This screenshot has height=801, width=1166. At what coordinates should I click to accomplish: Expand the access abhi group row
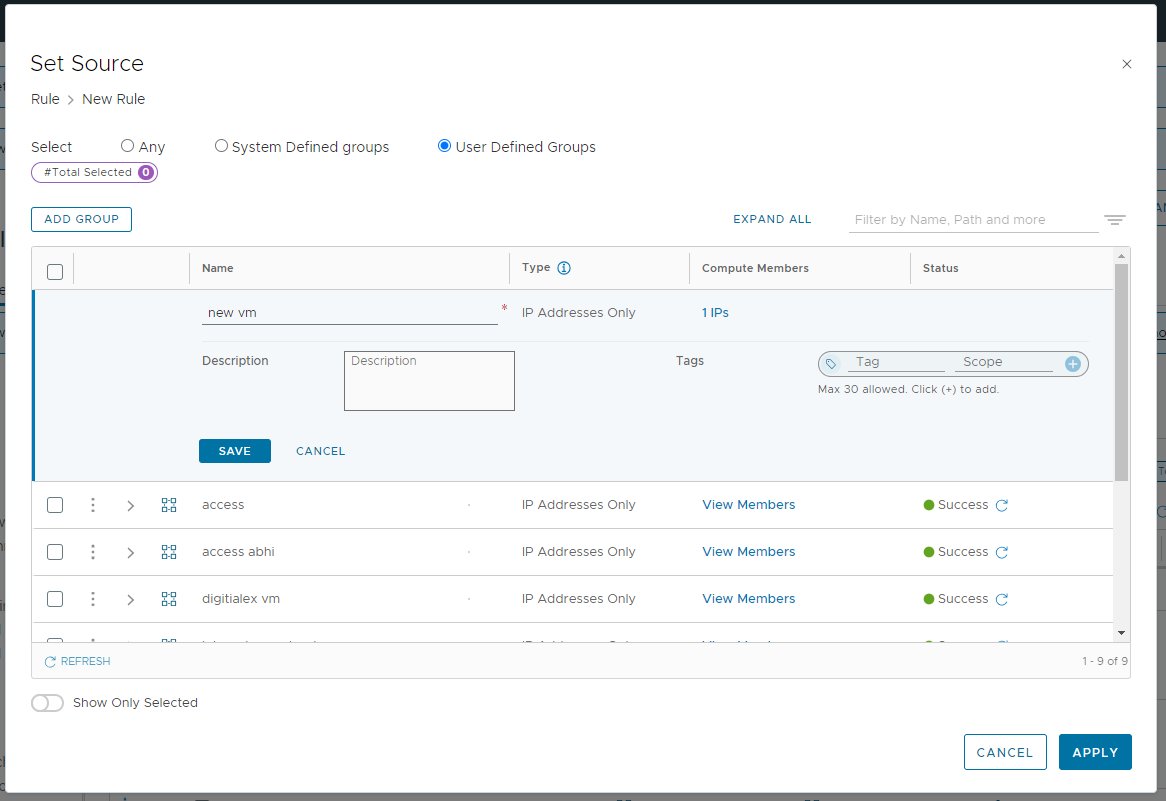130,553
